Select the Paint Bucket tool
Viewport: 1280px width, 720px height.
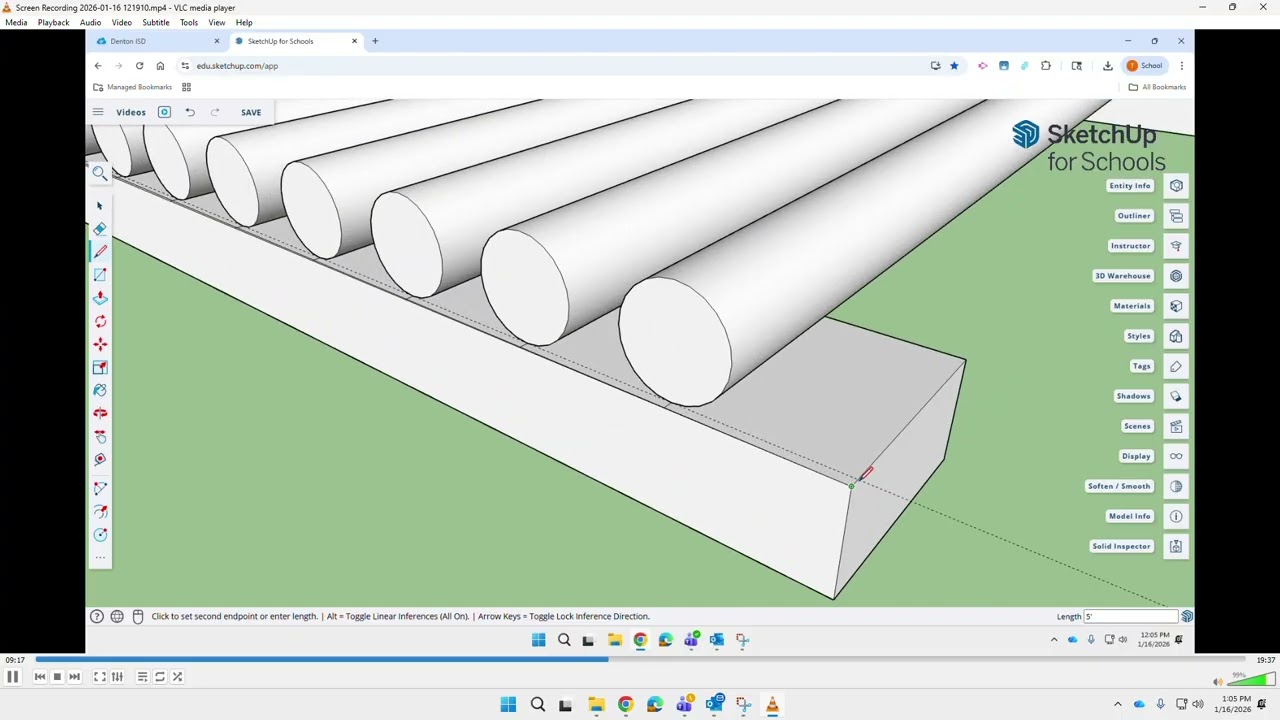point(100,390)
